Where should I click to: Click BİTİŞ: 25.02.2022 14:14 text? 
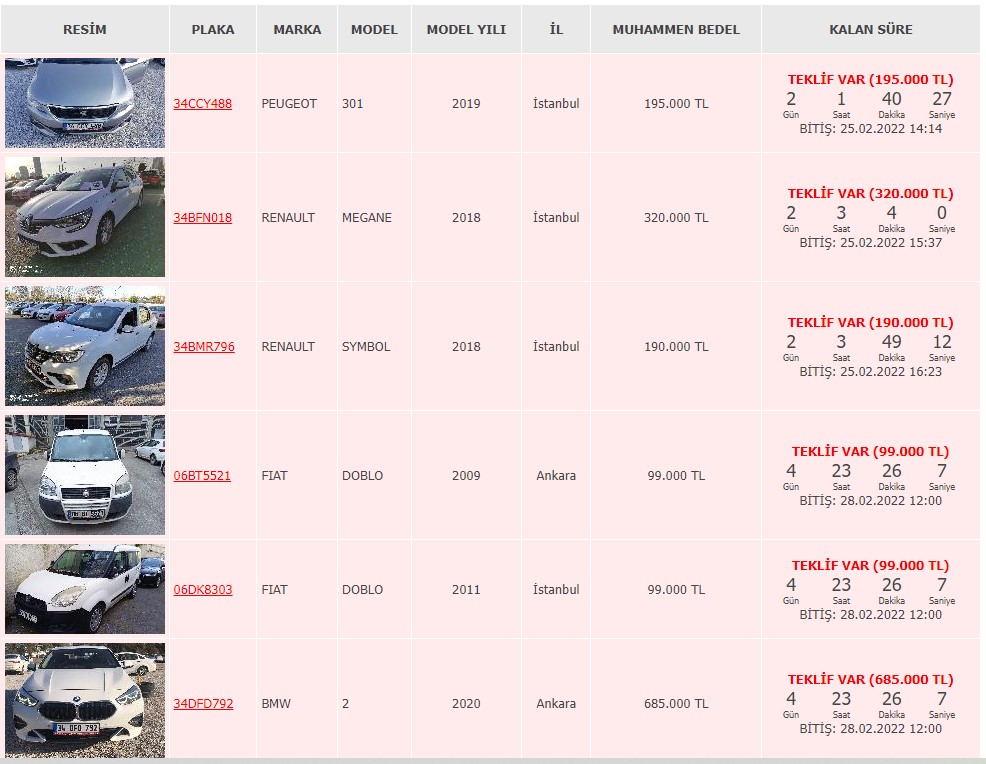(x=870, y=129)
